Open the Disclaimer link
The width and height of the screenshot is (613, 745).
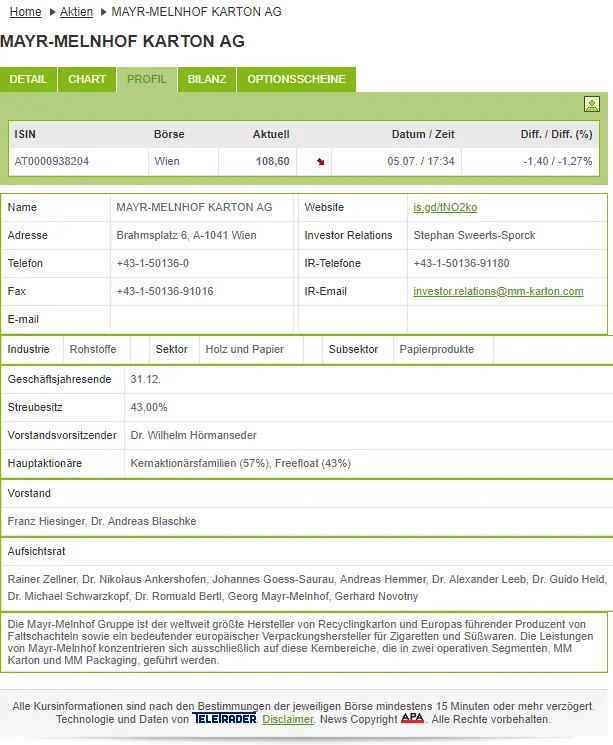click(x=287, y=719)
